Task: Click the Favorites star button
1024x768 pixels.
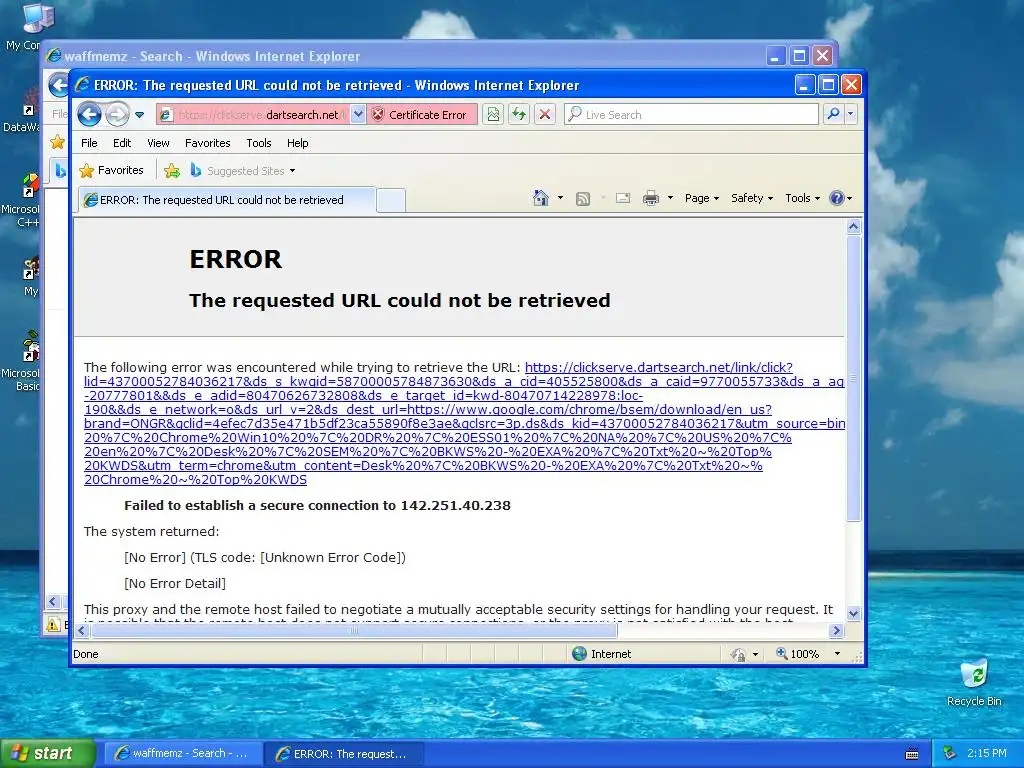Action: point(111,170)
